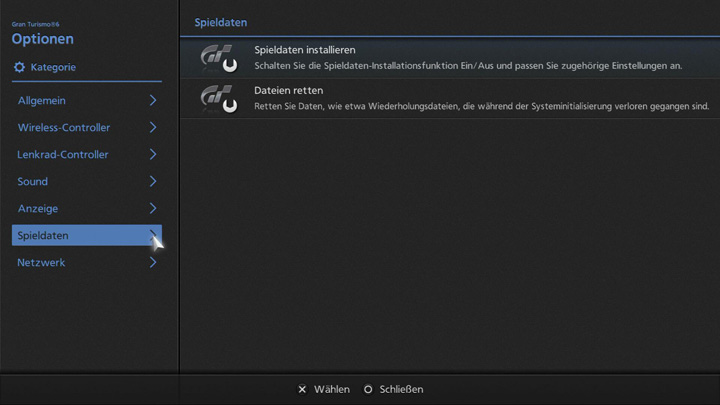Click the Kategorie gear icon

19,67
